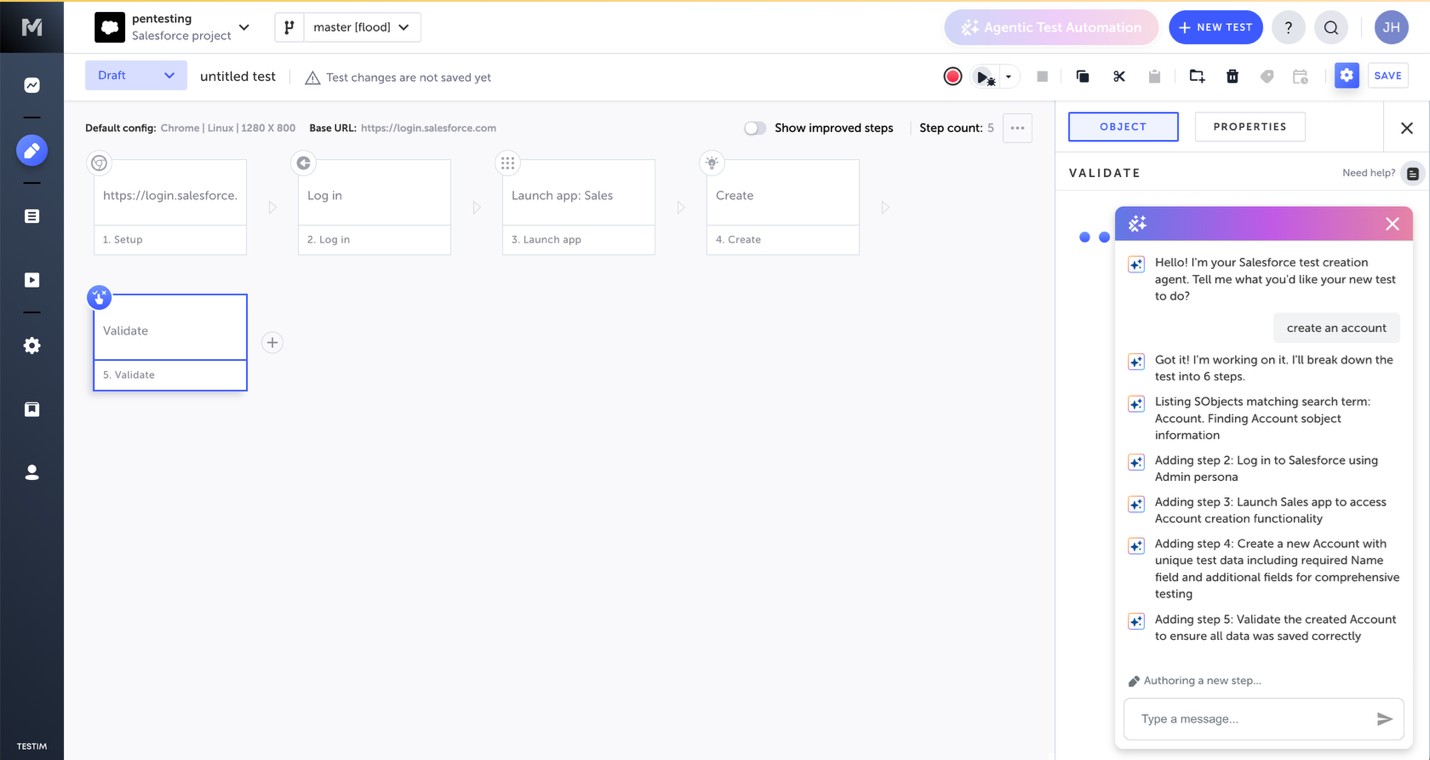Select the Object tab
The image size is (1430, 760).
1123,127
